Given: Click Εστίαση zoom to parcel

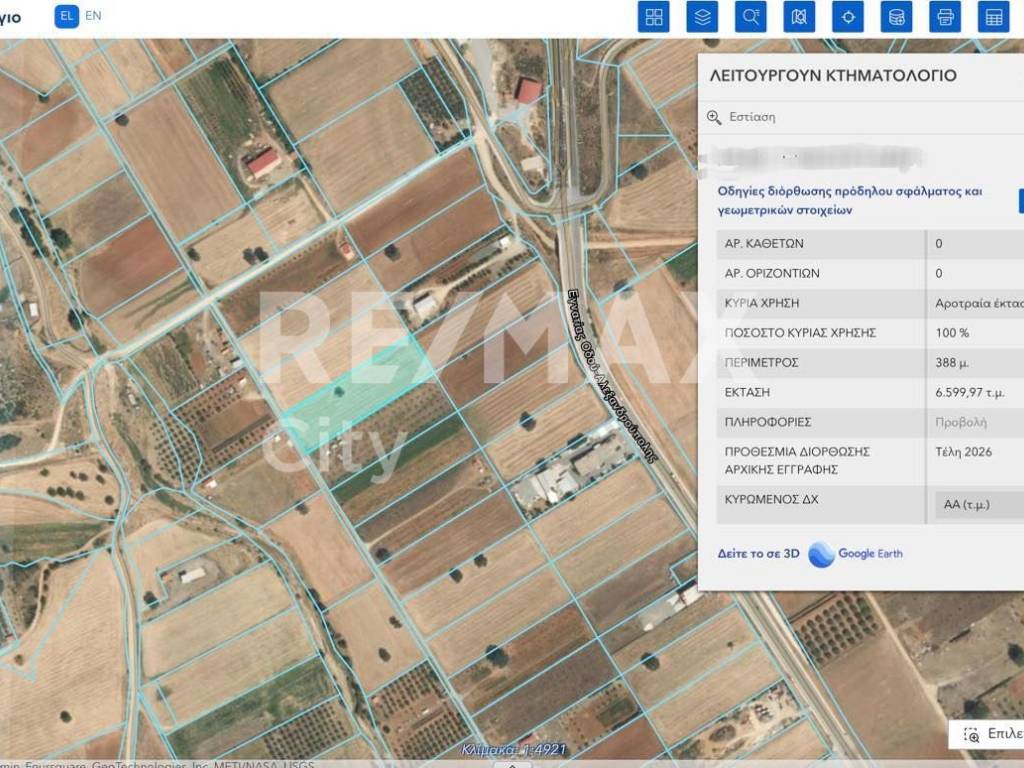Looking at the screenshot, I should 750,117.
